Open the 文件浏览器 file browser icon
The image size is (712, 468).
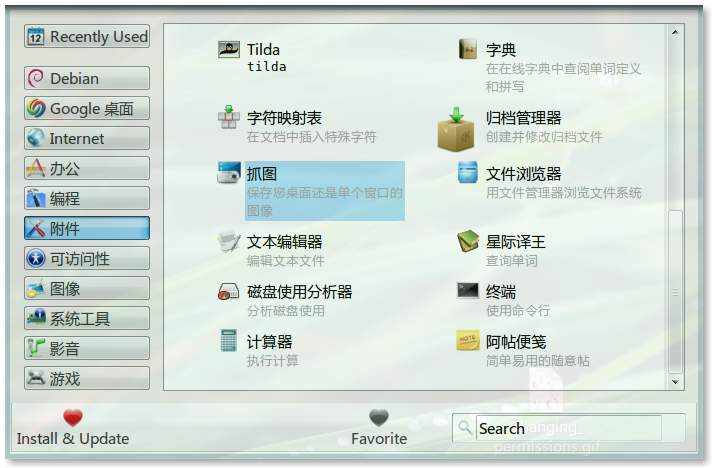468,172
